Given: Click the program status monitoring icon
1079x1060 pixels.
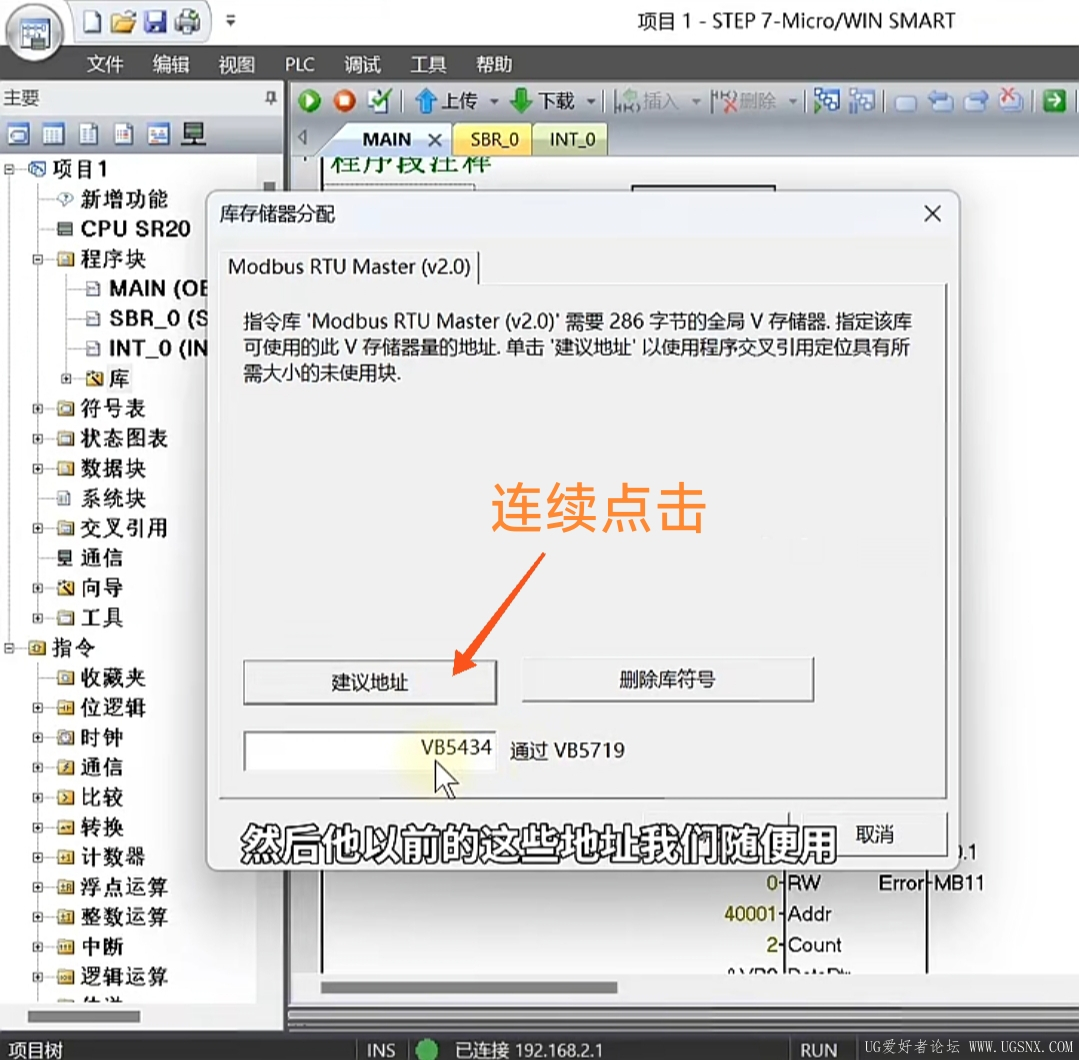Looking at the screenshot, I should point(826,101).
